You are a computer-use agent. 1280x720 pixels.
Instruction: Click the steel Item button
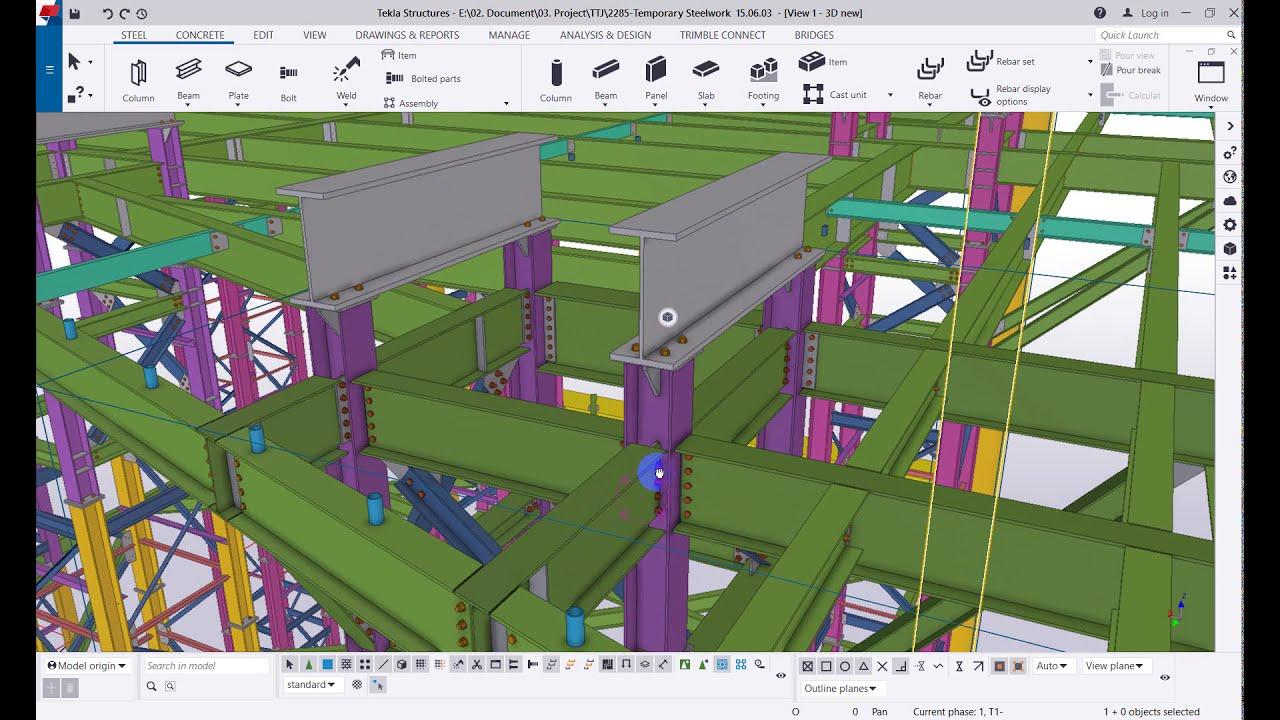[400, 55]
